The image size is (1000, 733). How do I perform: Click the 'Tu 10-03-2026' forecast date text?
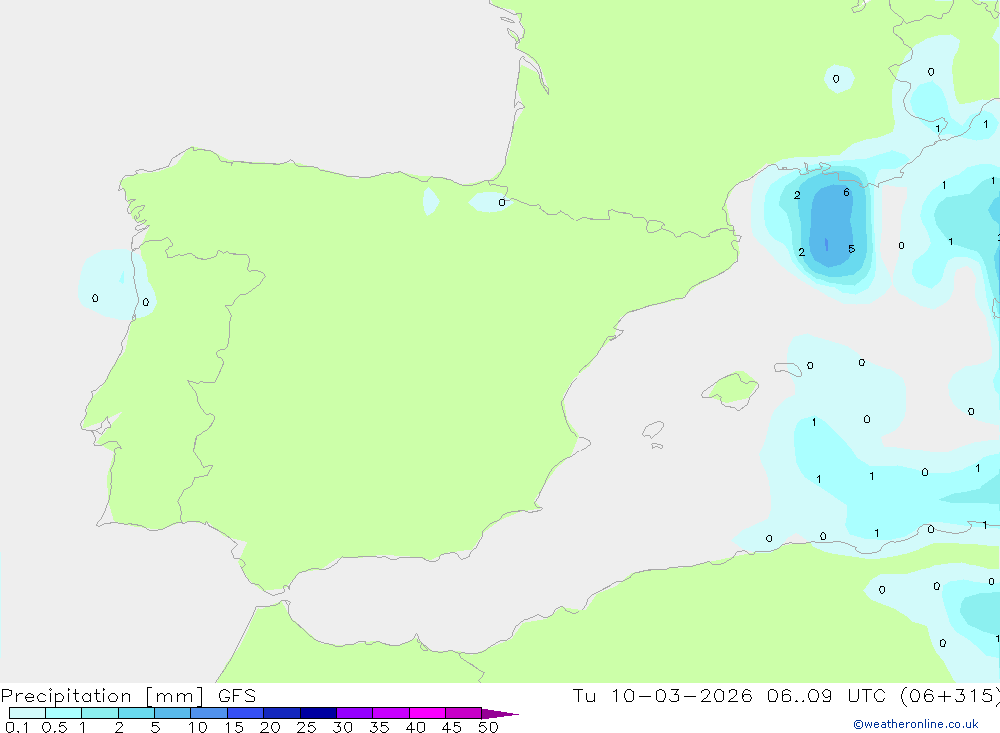click(x=662, y=695)
